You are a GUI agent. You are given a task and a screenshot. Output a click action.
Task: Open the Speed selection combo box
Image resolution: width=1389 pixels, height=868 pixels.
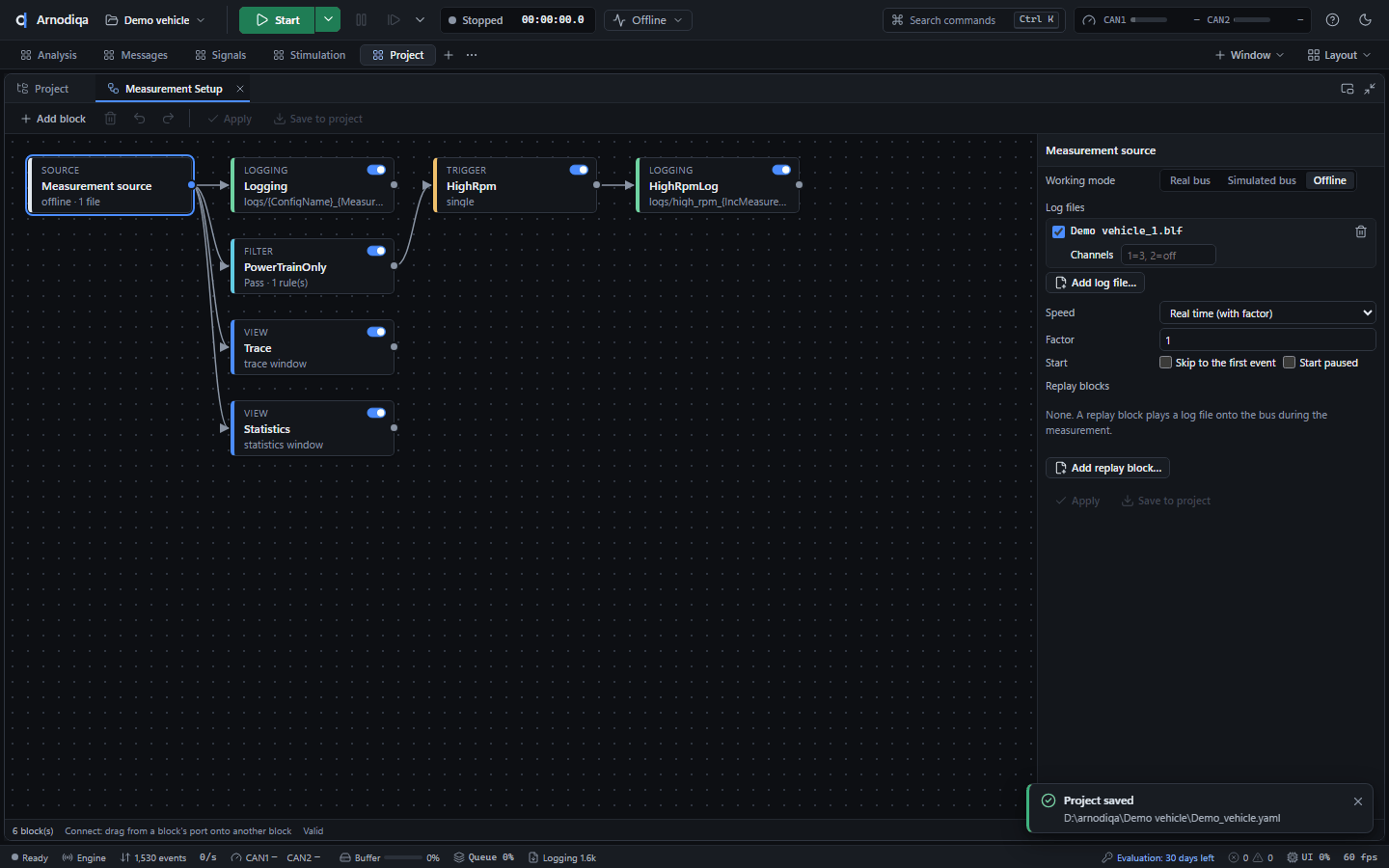pos(1267,313)
